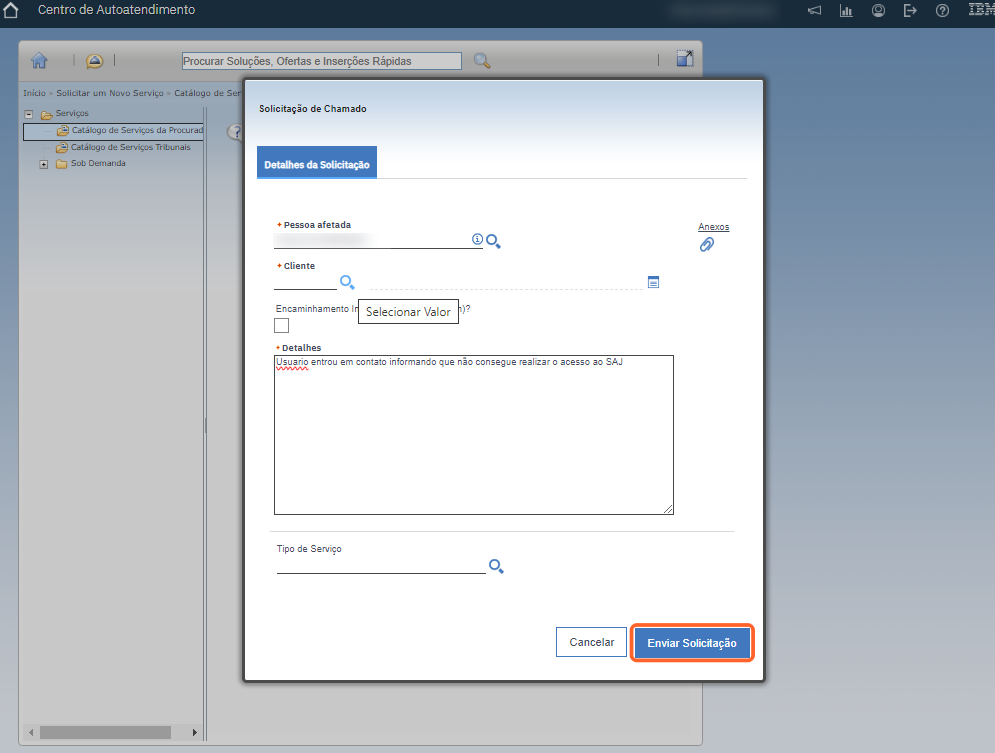
Task: Click the Cliente details menu icon
Action: coord(653,283)
